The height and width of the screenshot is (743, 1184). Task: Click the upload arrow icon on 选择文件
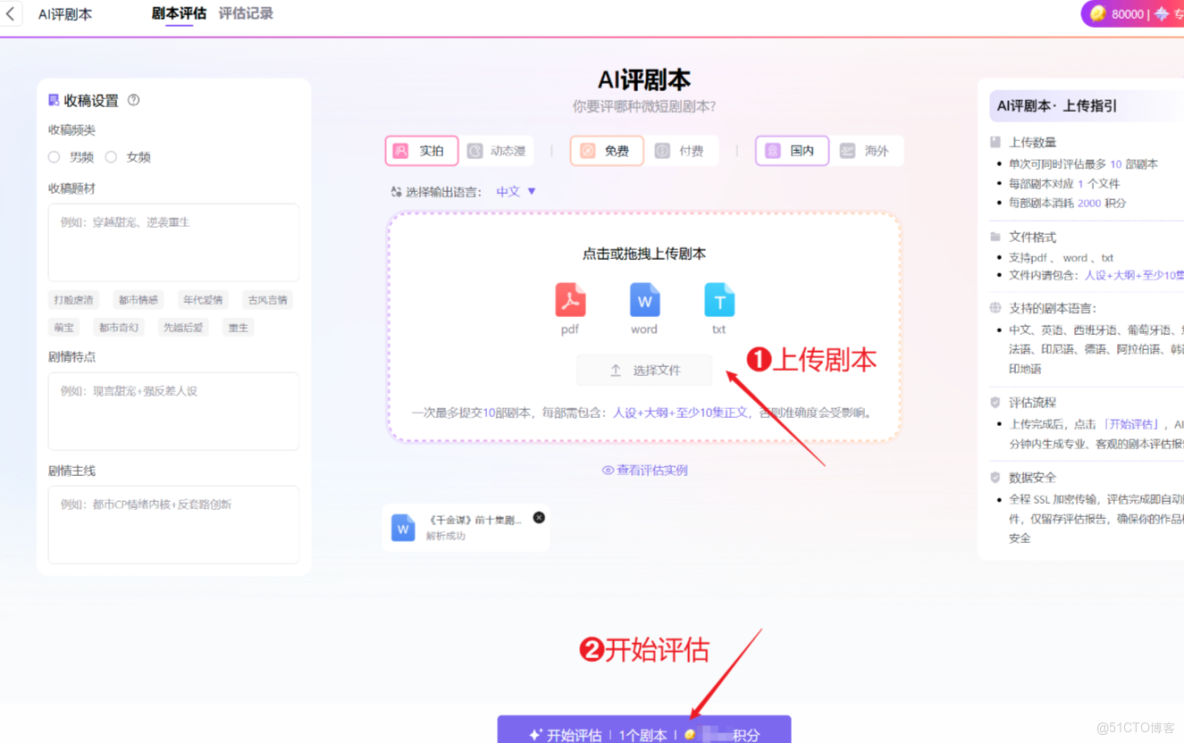tap(617, 369)
